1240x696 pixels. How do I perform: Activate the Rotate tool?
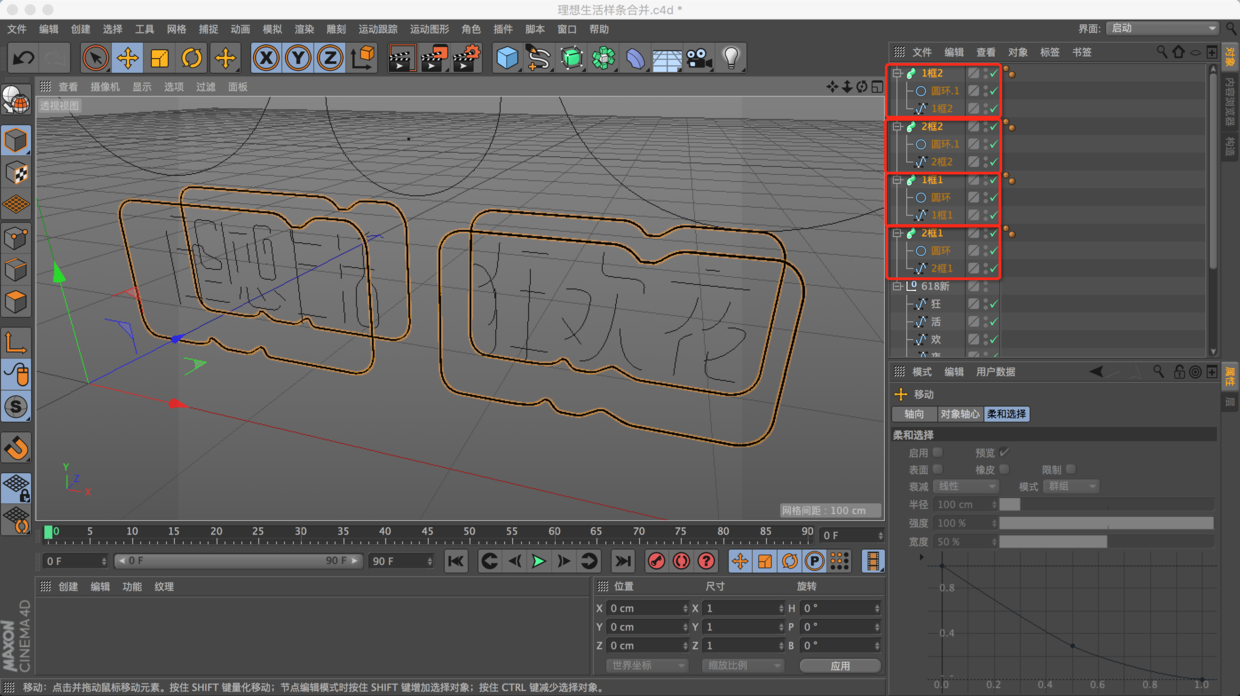(x=191, y=58)
